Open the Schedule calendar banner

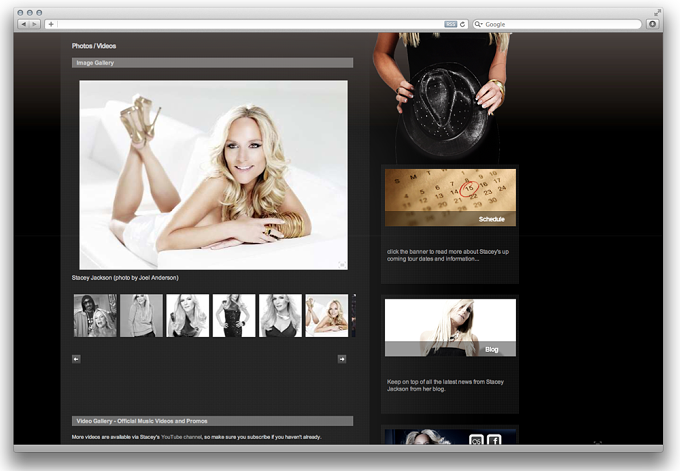point(450,197)
